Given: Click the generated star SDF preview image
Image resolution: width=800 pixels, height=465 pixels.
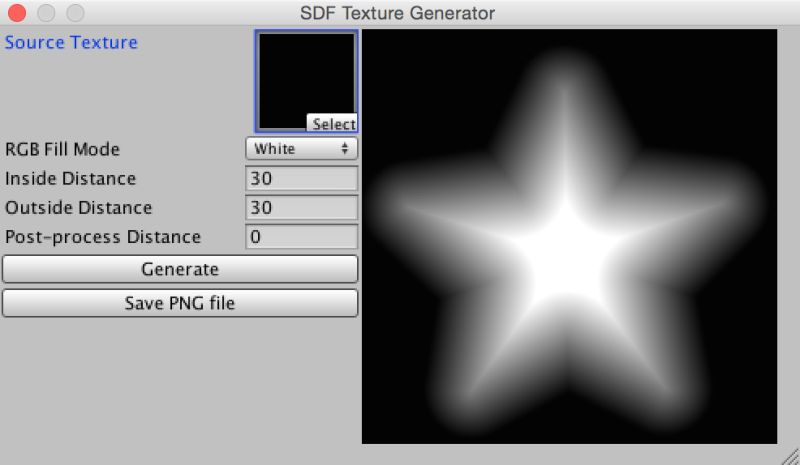Looking at the screenshot, I should pos(569,236).
